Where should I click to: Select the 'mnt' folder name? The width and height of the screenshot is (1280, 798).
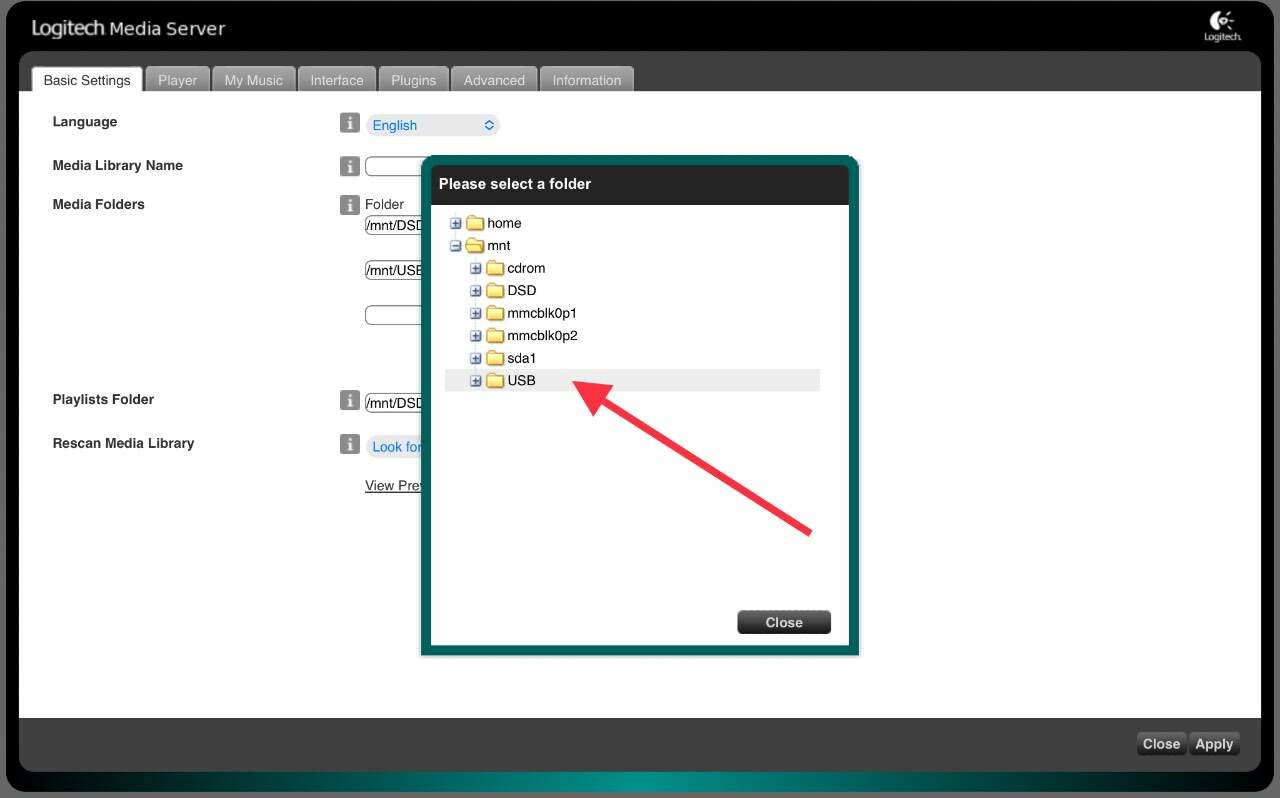499,246
